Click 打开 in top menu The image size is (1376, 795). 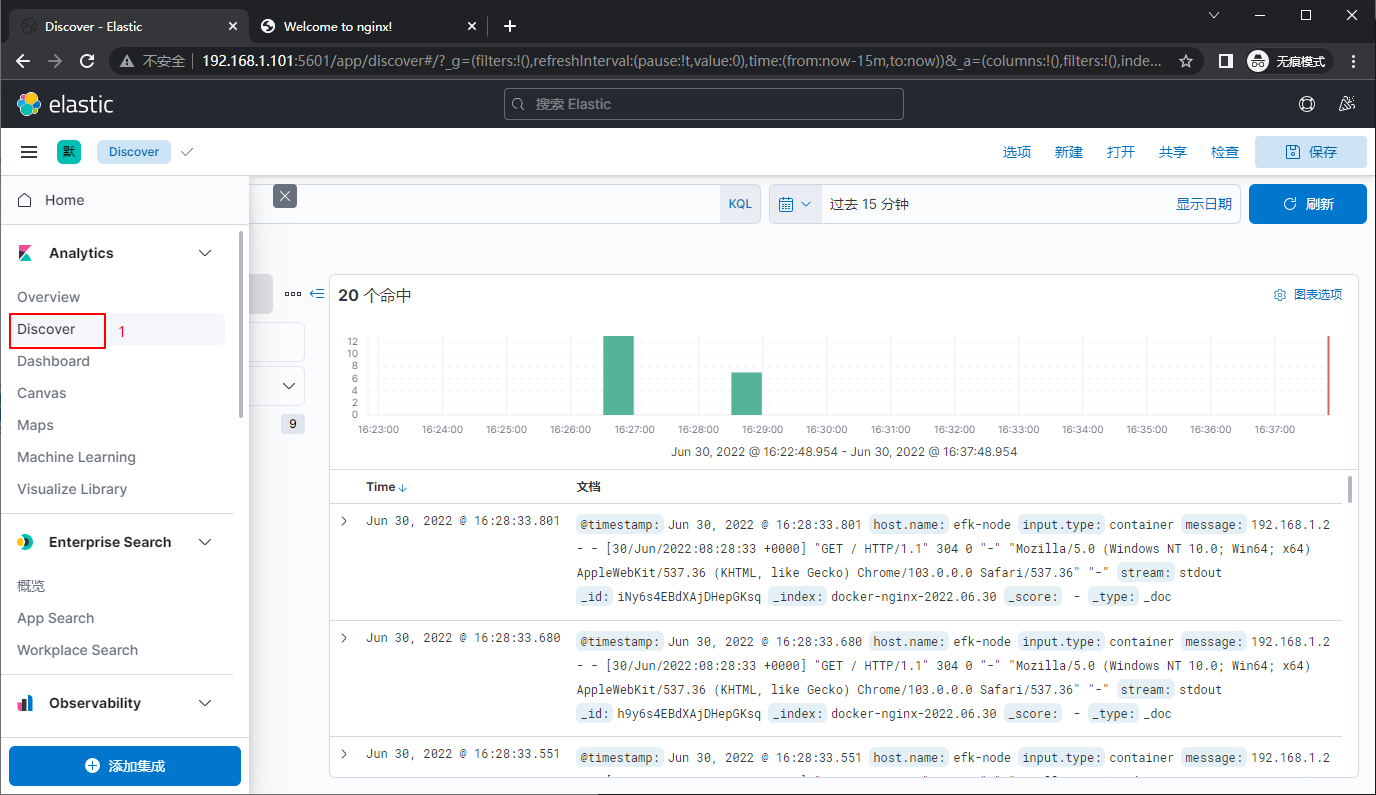[x=1121, y=152]
